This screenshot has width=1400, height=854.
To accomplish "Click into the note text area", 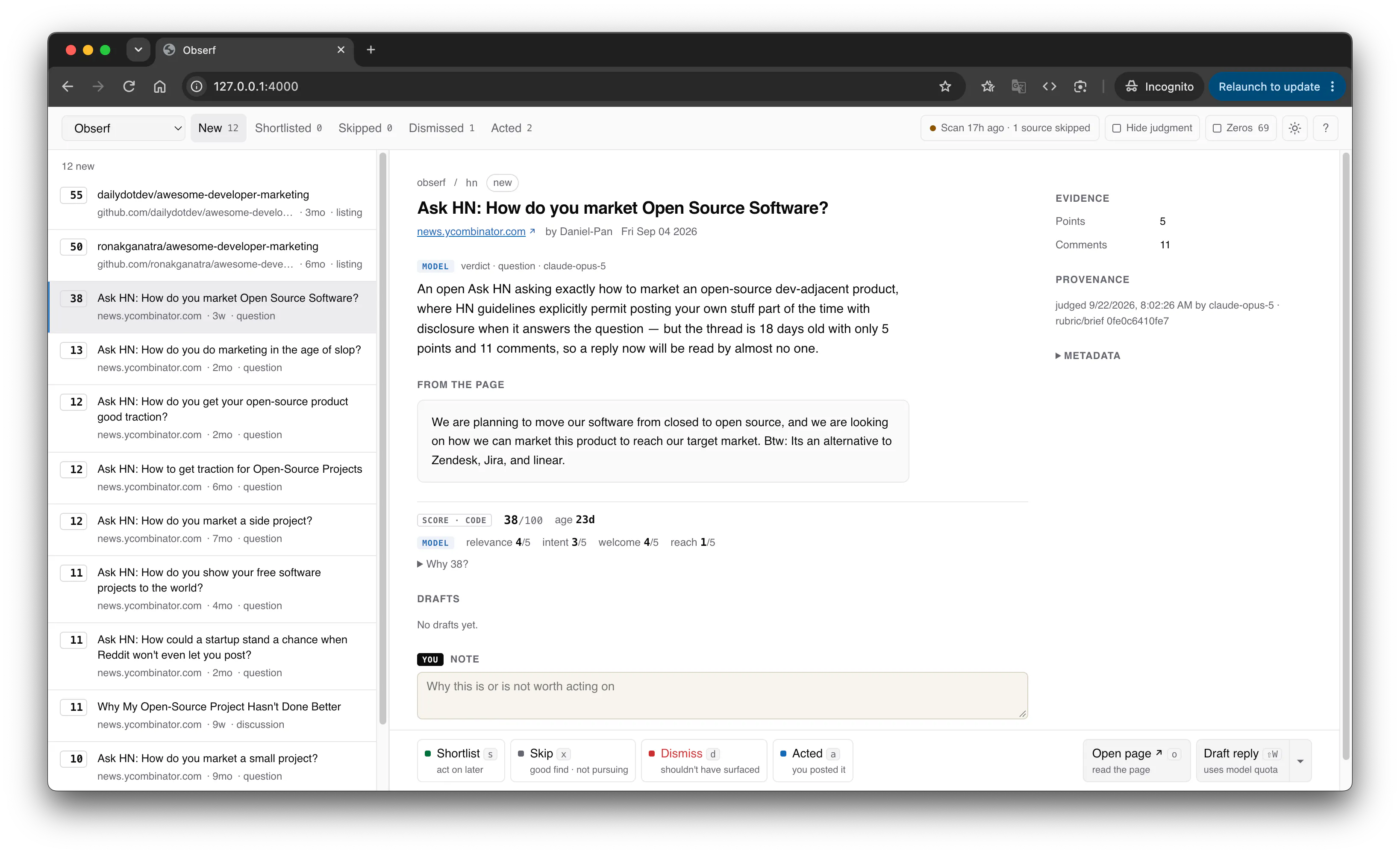I will 722,695.
